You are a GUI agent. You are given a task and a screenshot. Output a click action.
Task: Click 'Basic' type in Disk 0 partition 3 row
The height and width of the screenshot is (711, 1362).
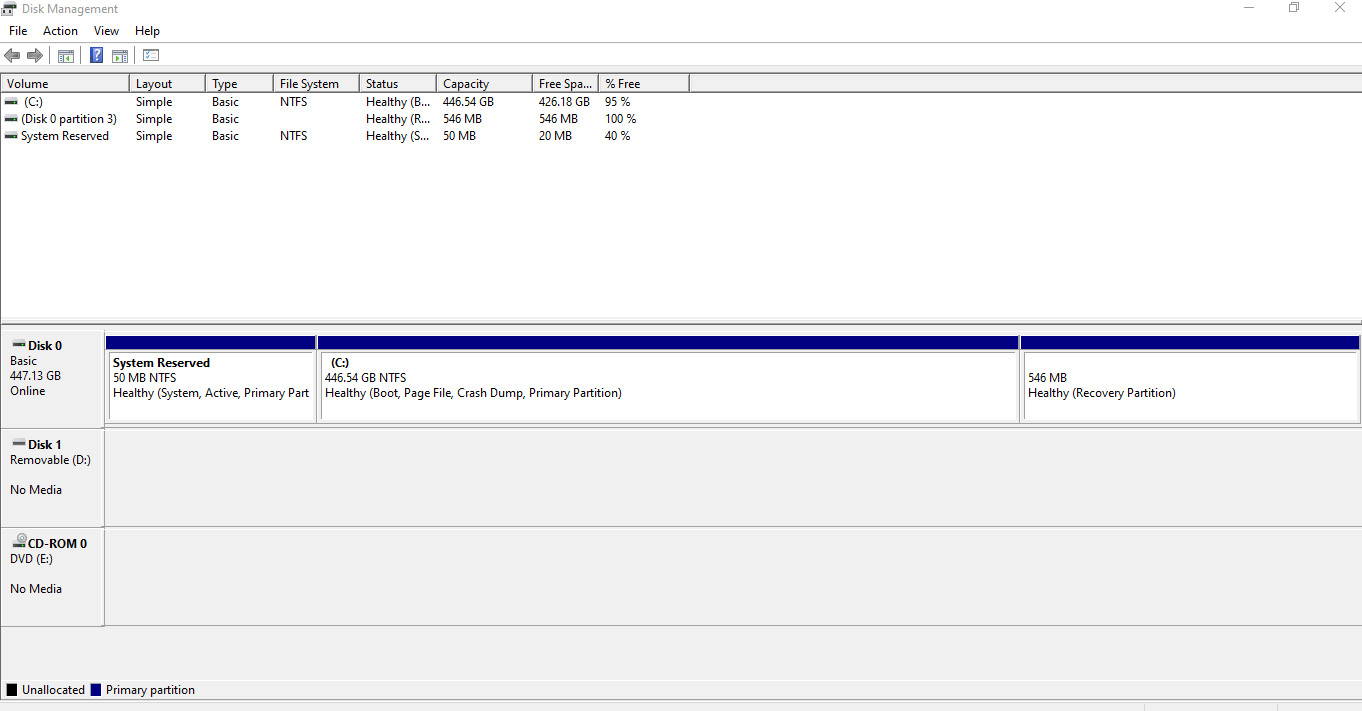coord(225,119)
